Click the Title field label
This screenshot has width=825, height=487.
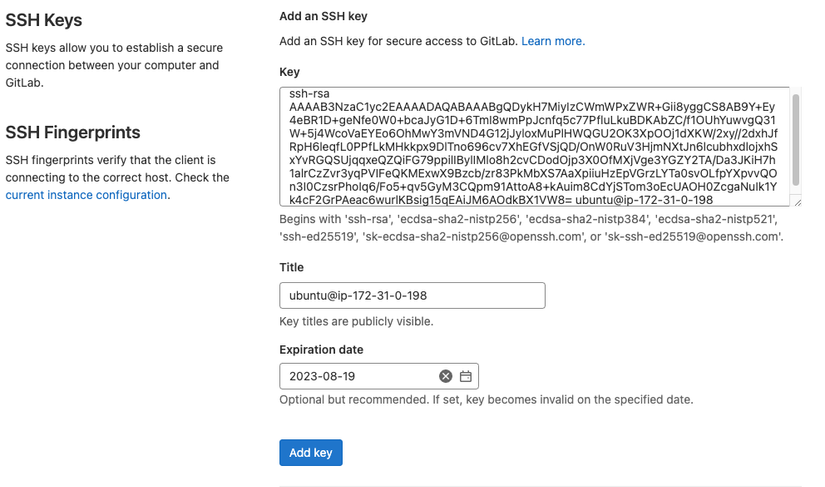tap(291, 267)
